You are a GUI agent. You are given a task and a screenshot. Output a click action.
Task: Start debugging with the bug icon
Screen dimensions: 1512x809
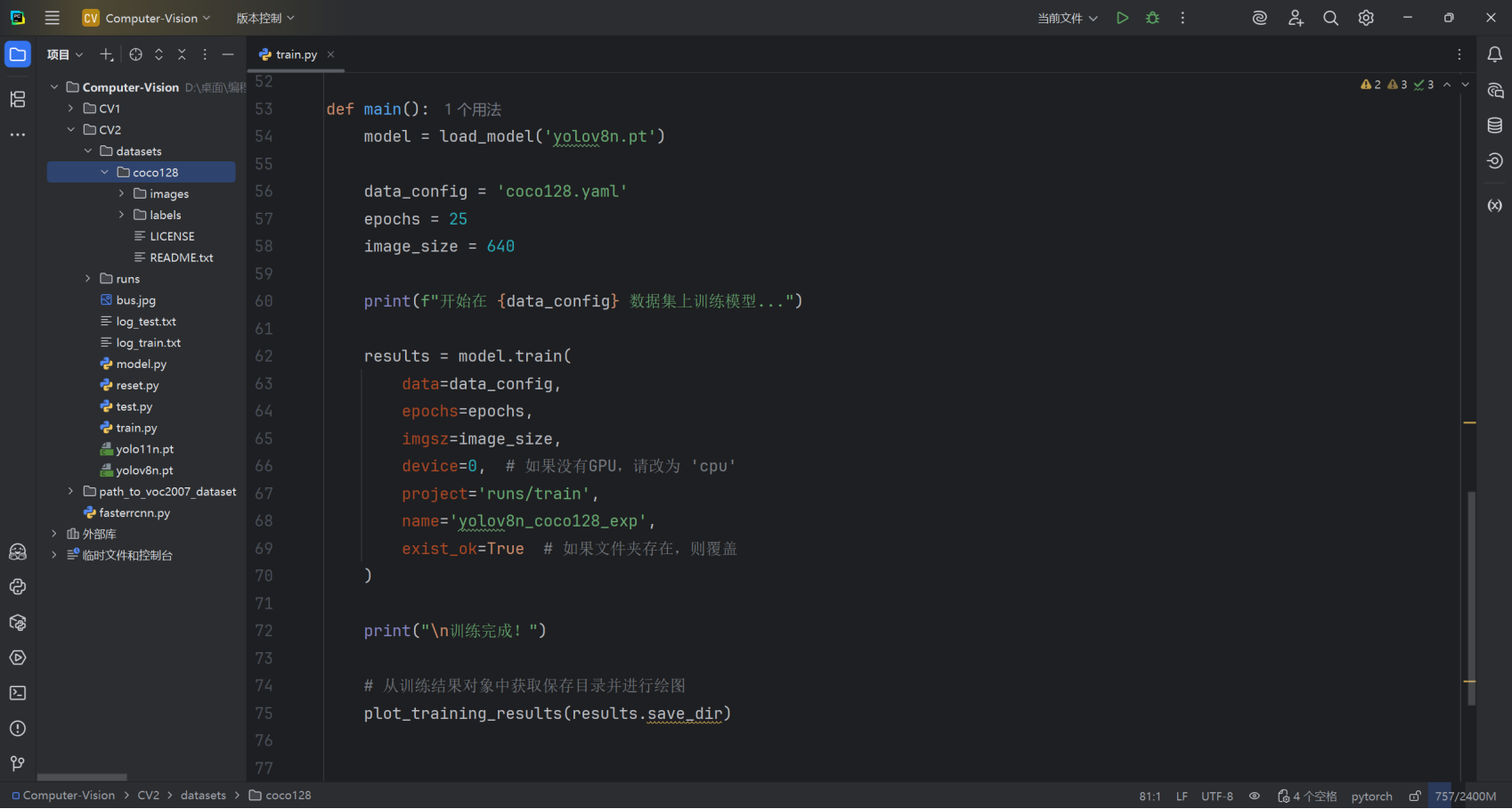1152,18
